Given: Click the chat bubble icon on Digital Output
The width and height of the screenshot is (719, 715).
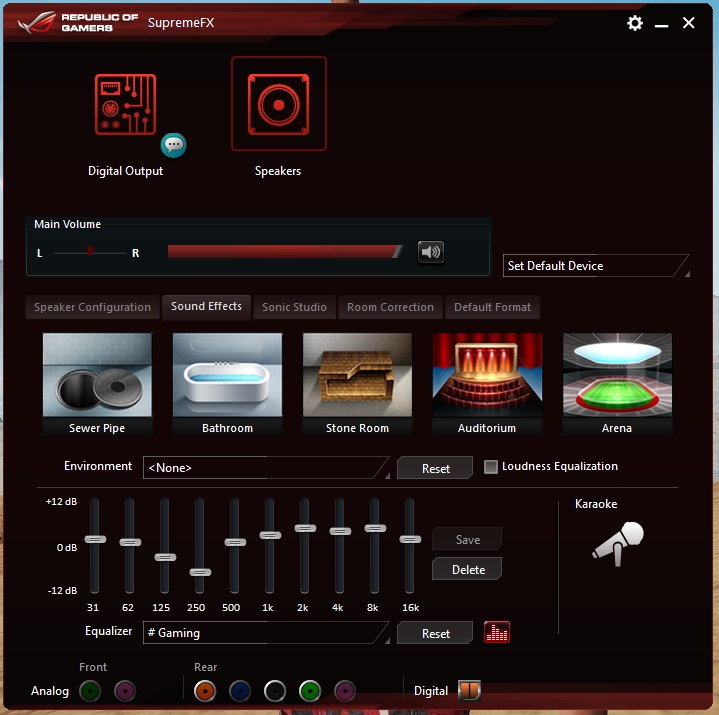Looking at the screenshot, I should pyautogui.click(x=174, y=145).
